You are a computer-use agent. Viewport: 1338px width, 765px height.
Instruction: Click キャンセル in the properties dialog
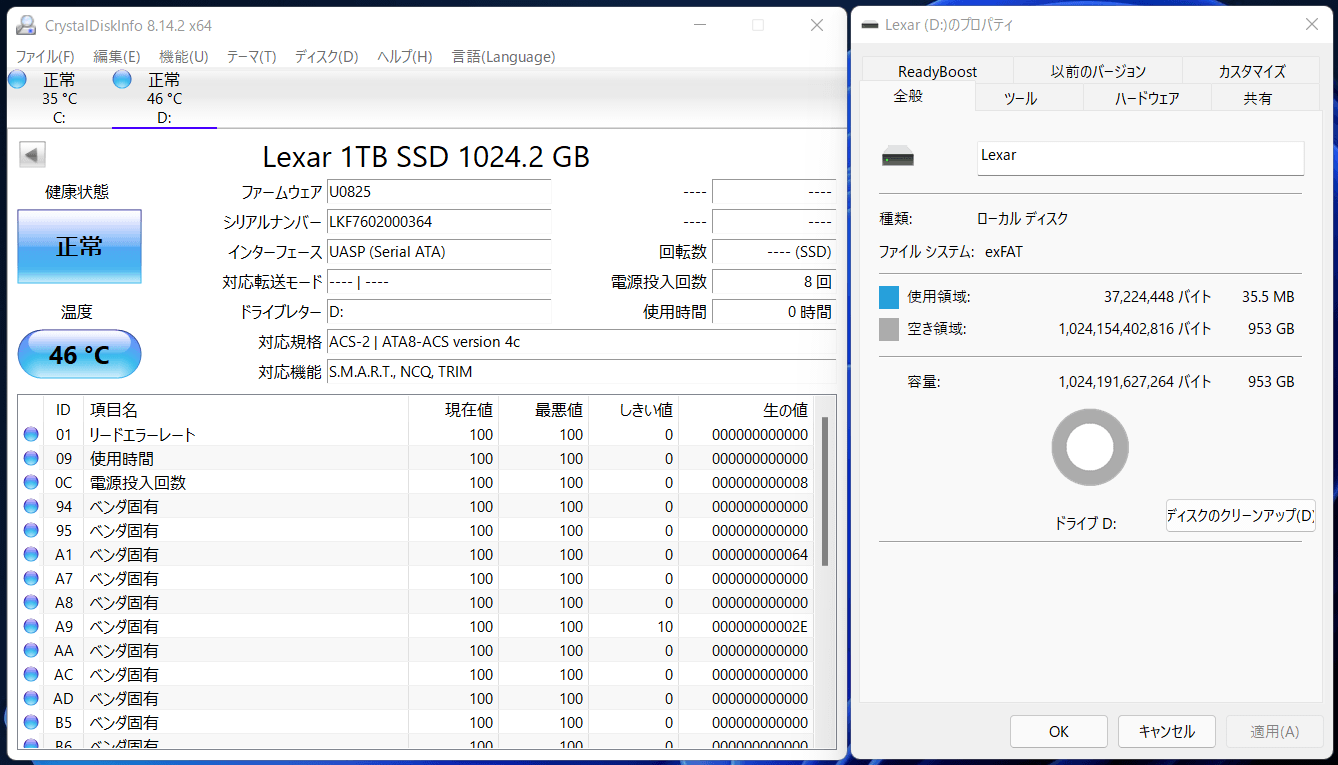[x=1167, y=732]
